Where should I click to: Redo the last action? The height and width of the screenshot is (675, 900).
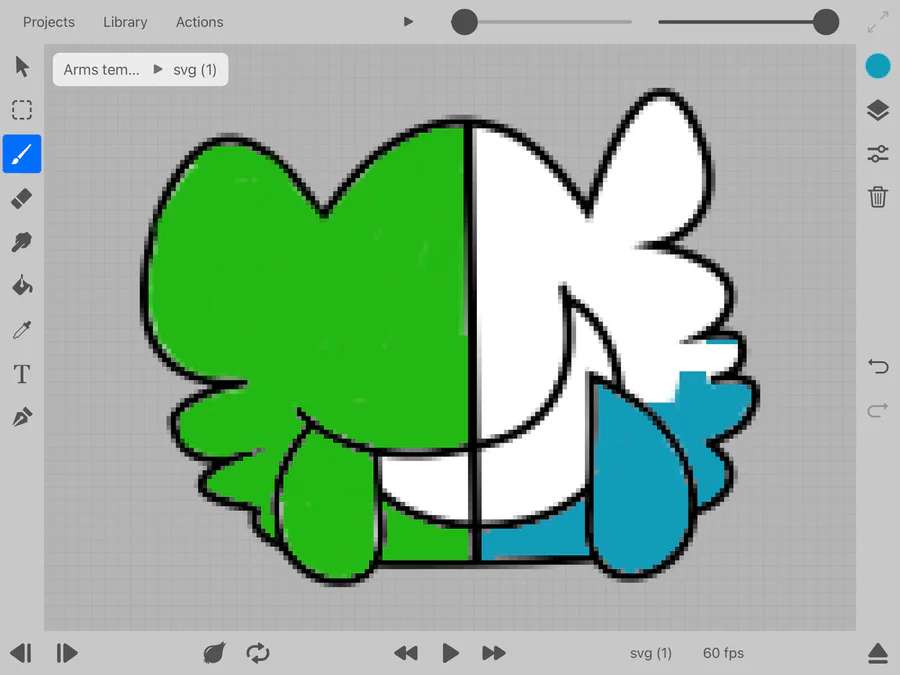click(878, 410)
